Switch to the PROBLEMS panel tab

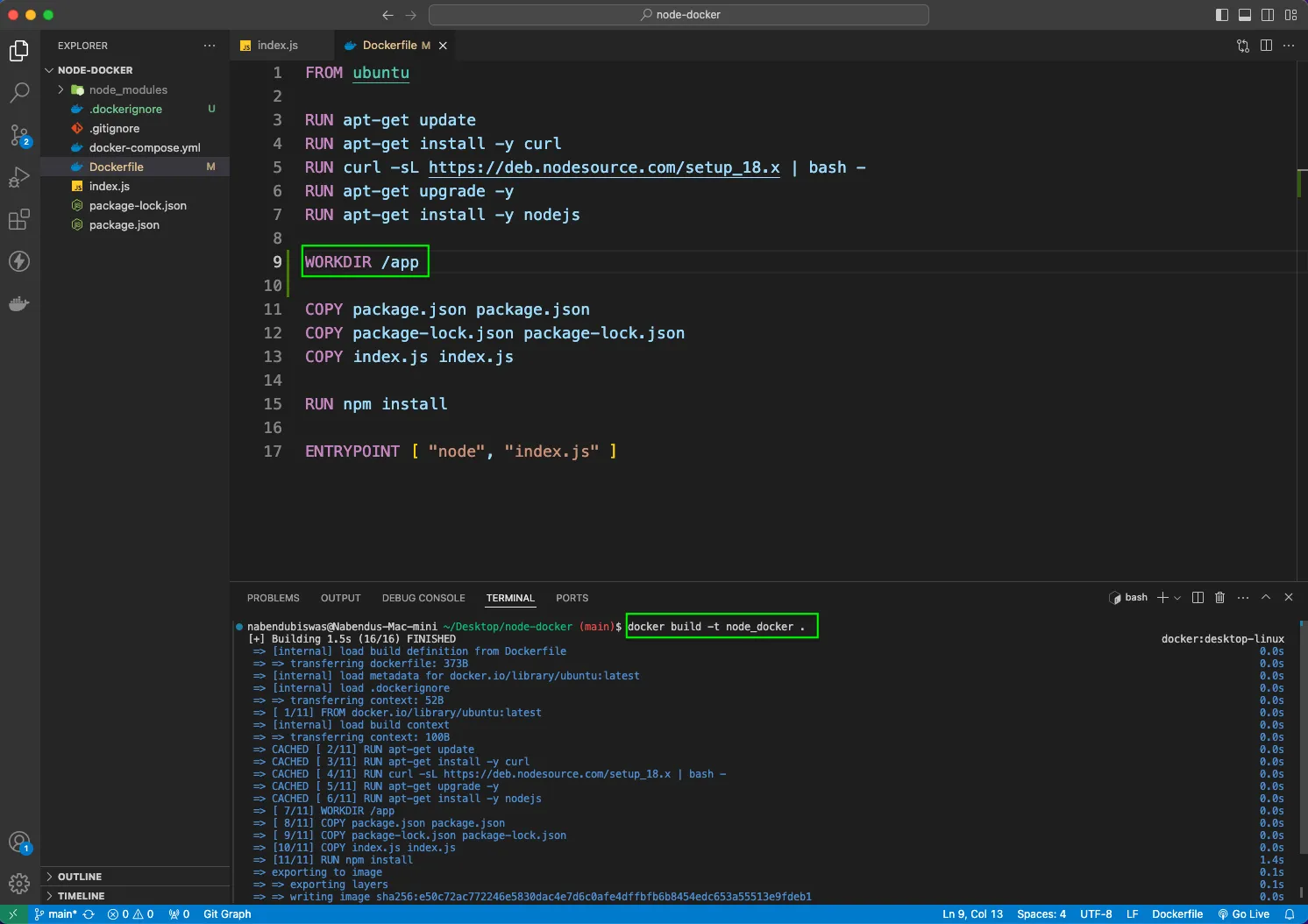(x=274, y=598)
